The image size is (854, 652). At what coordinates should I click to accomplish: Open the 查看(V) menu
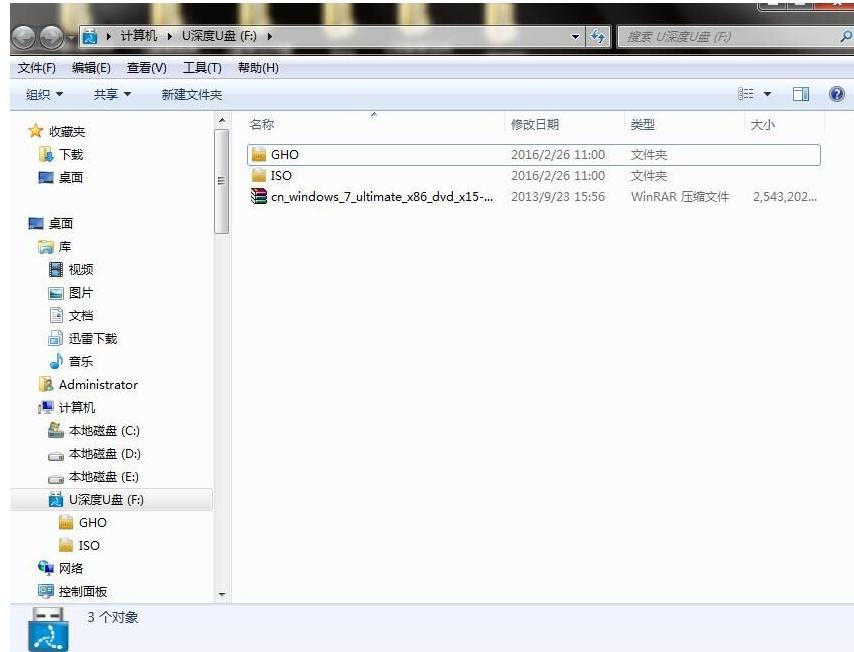click(x=145, y=68)
